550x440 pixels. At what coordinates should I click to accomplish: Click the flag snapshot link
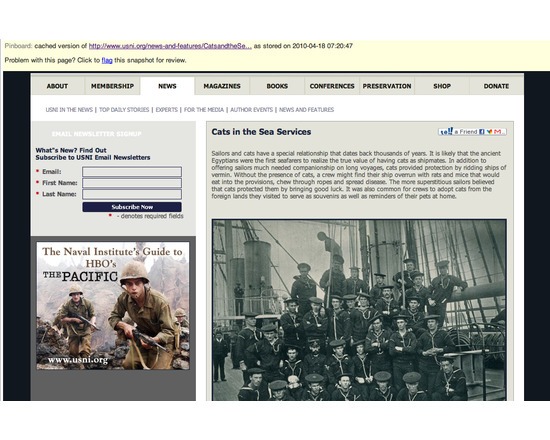point(107,60)
